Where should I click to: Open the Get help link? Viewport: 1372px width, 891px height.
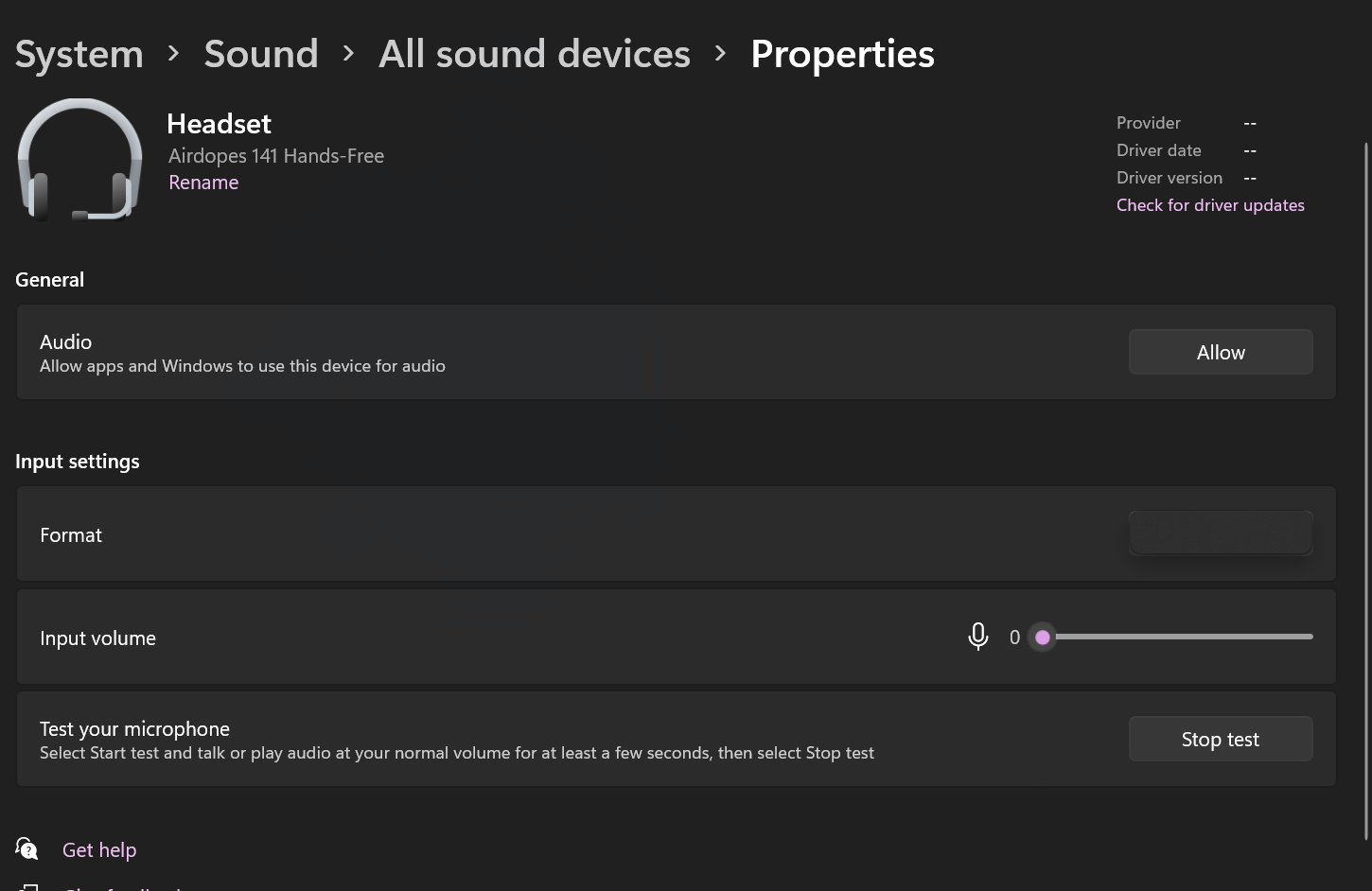click(99, 850)
